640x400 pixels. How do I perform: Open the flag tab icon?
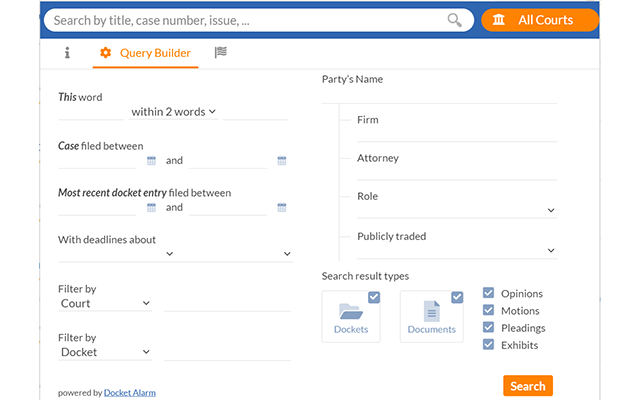(221, 53)
